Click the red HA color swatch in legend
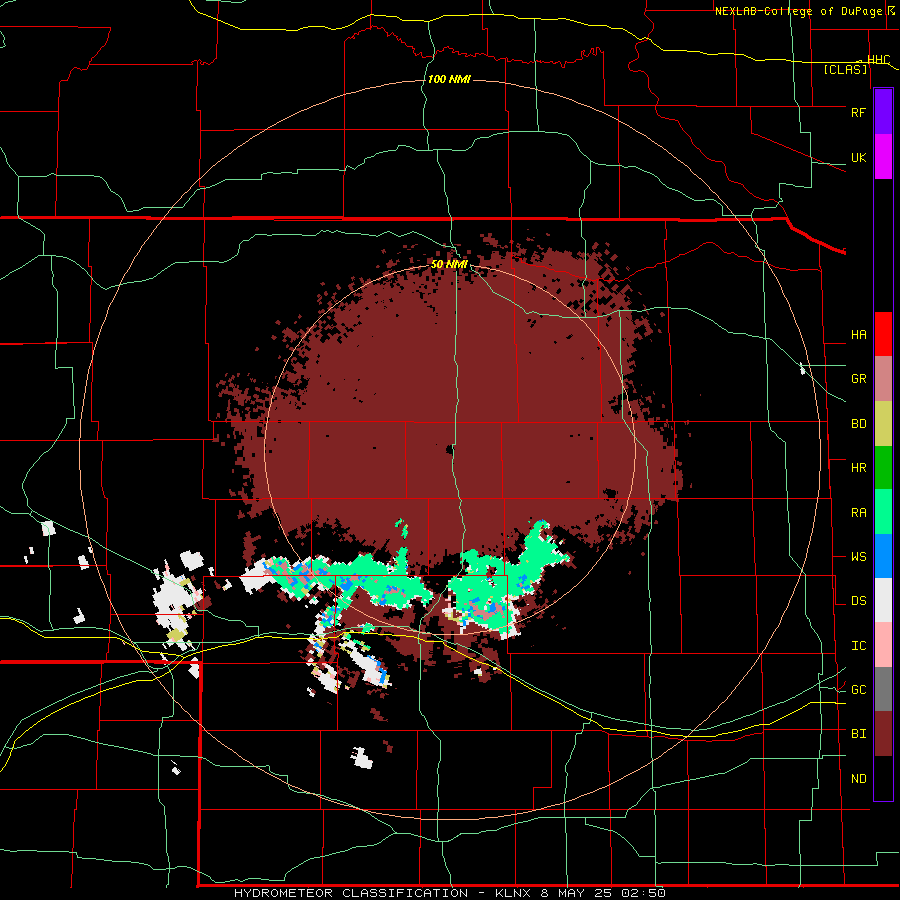The width and height of the screenshot is (900, 900). 883,334
